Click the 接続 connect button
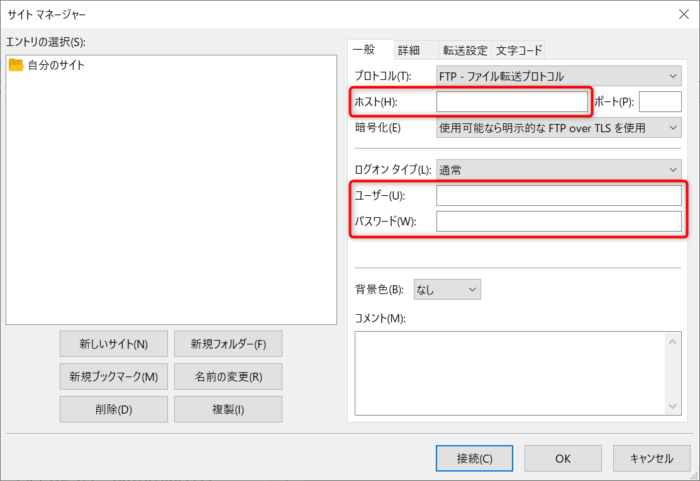700x481 pixels. pos(474,458)
